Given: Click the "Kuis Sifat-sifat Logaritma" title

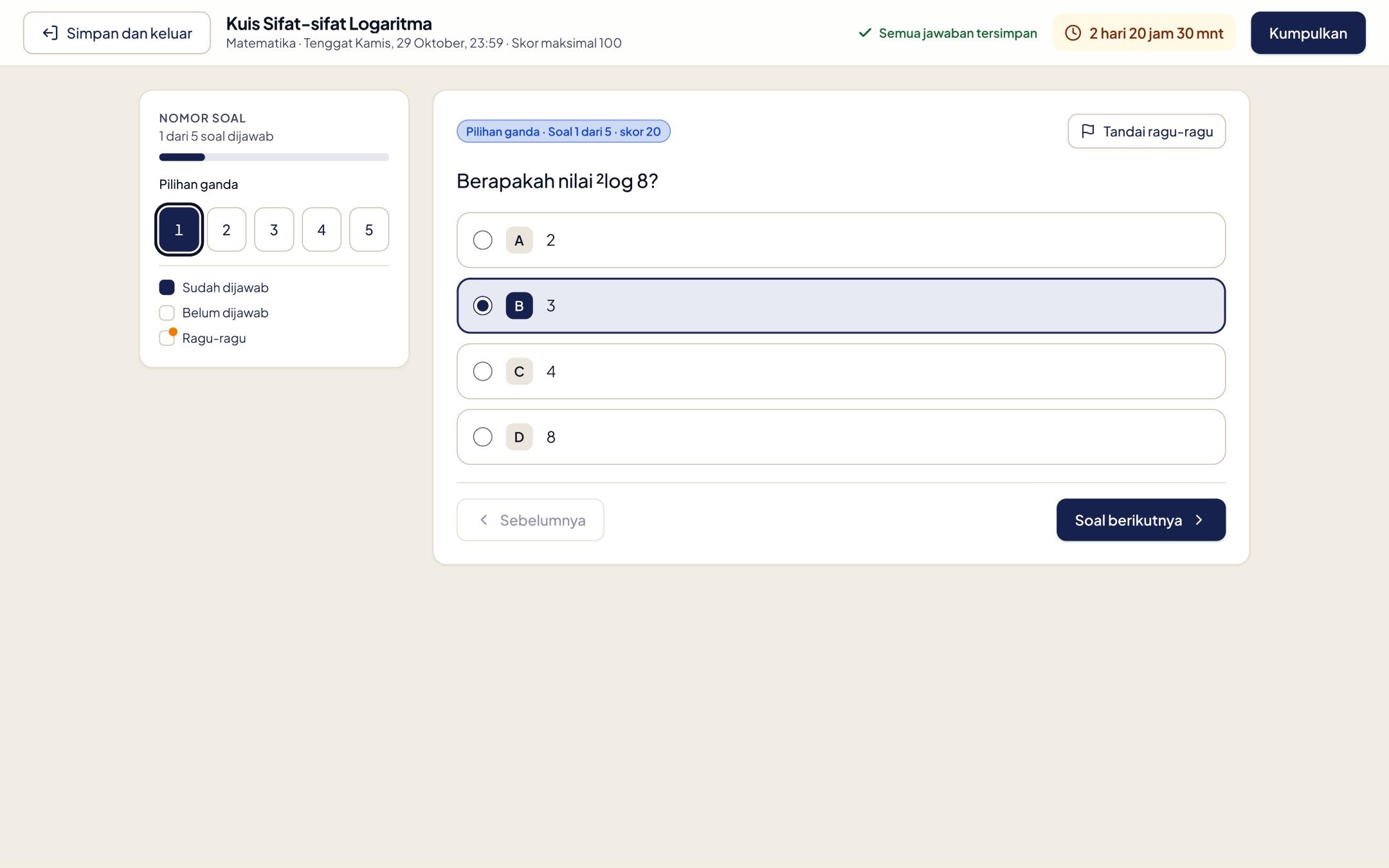Looking at the screenshot, I should tap(329, 24).
